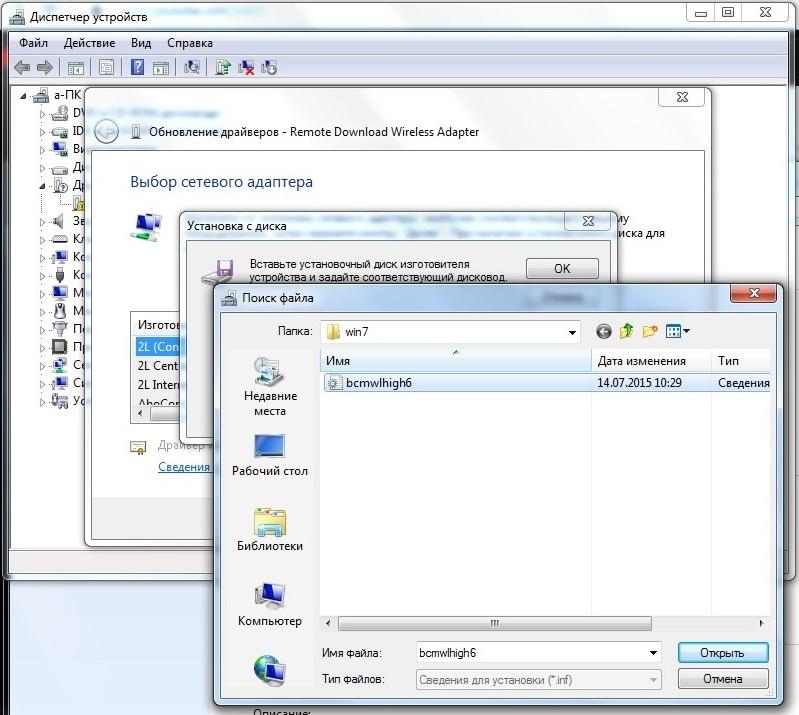Open Компьютер in places bar
Viewport: 799px width, 715px height.
(x=270, y=604)
